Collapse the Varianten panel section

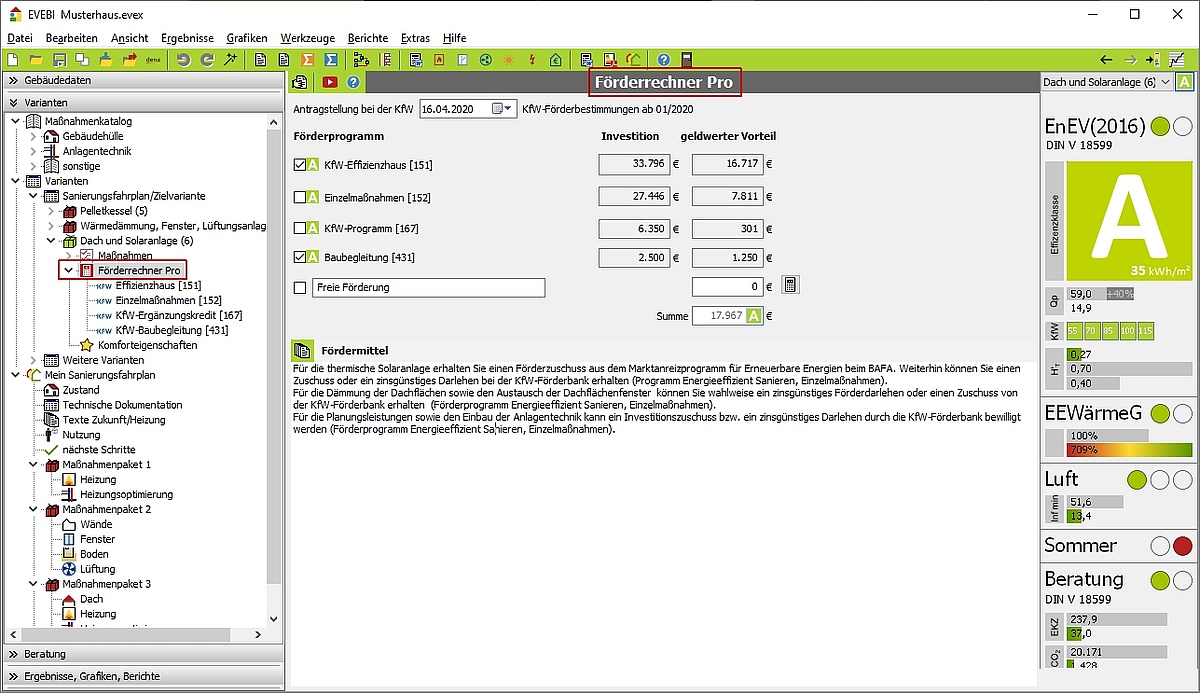pos(145,102)
